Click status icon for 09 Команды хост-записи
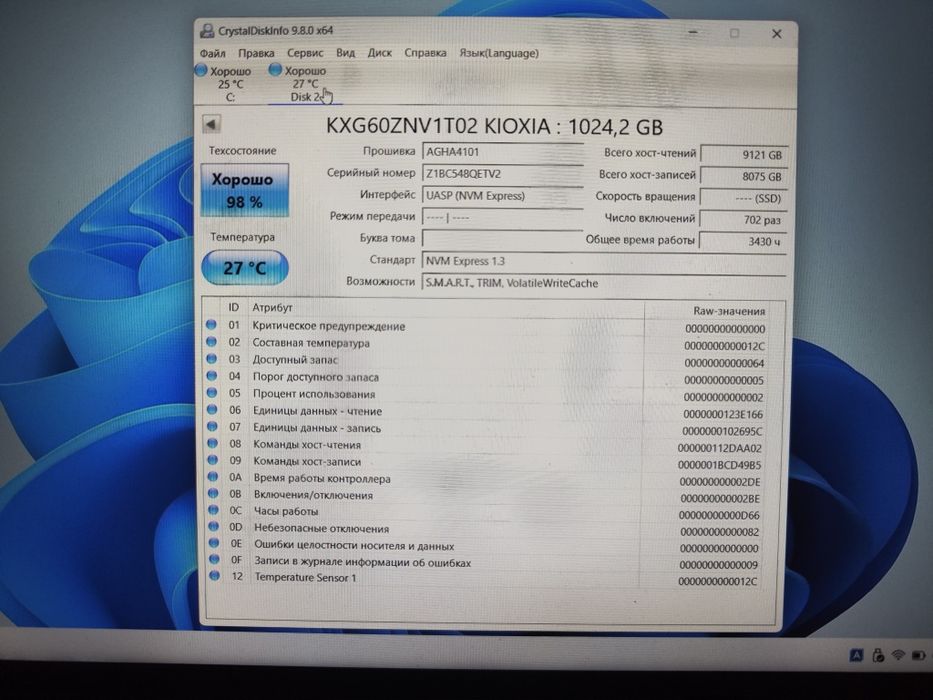 (x=212, y=460)
